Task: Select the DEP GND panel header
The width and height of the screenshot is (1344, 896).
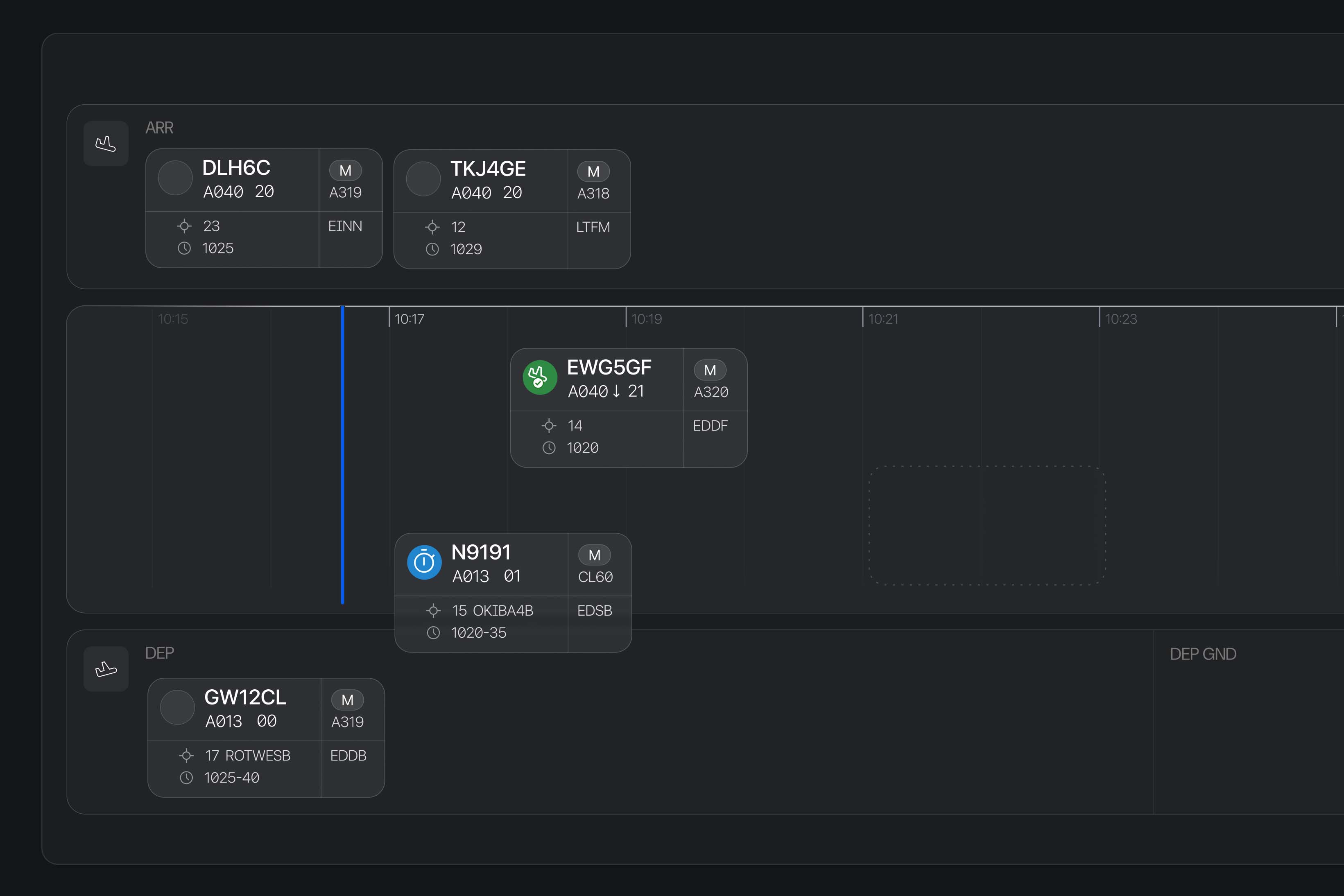Action: click(1203, 654)
